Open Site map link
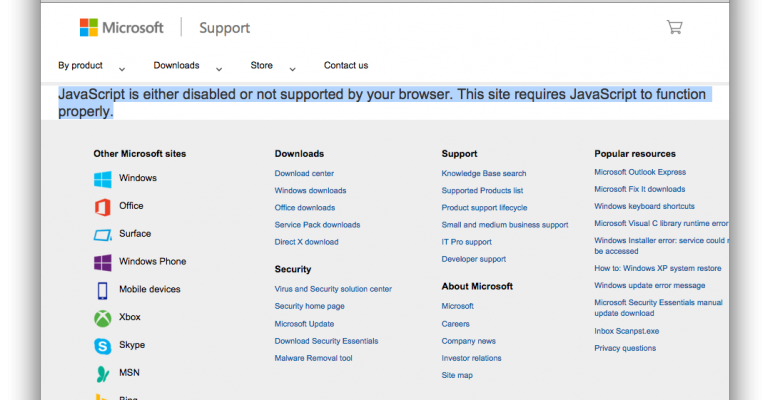 457,375
